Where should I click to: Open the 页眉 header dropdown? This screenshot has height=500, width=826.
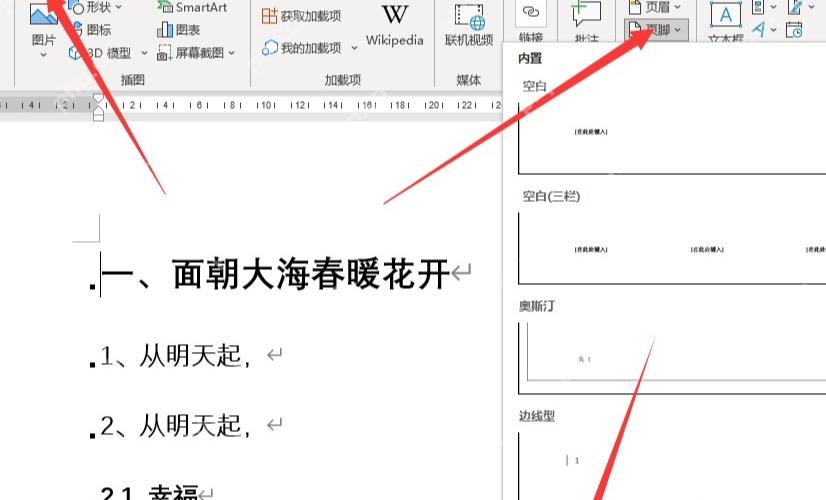654,7
